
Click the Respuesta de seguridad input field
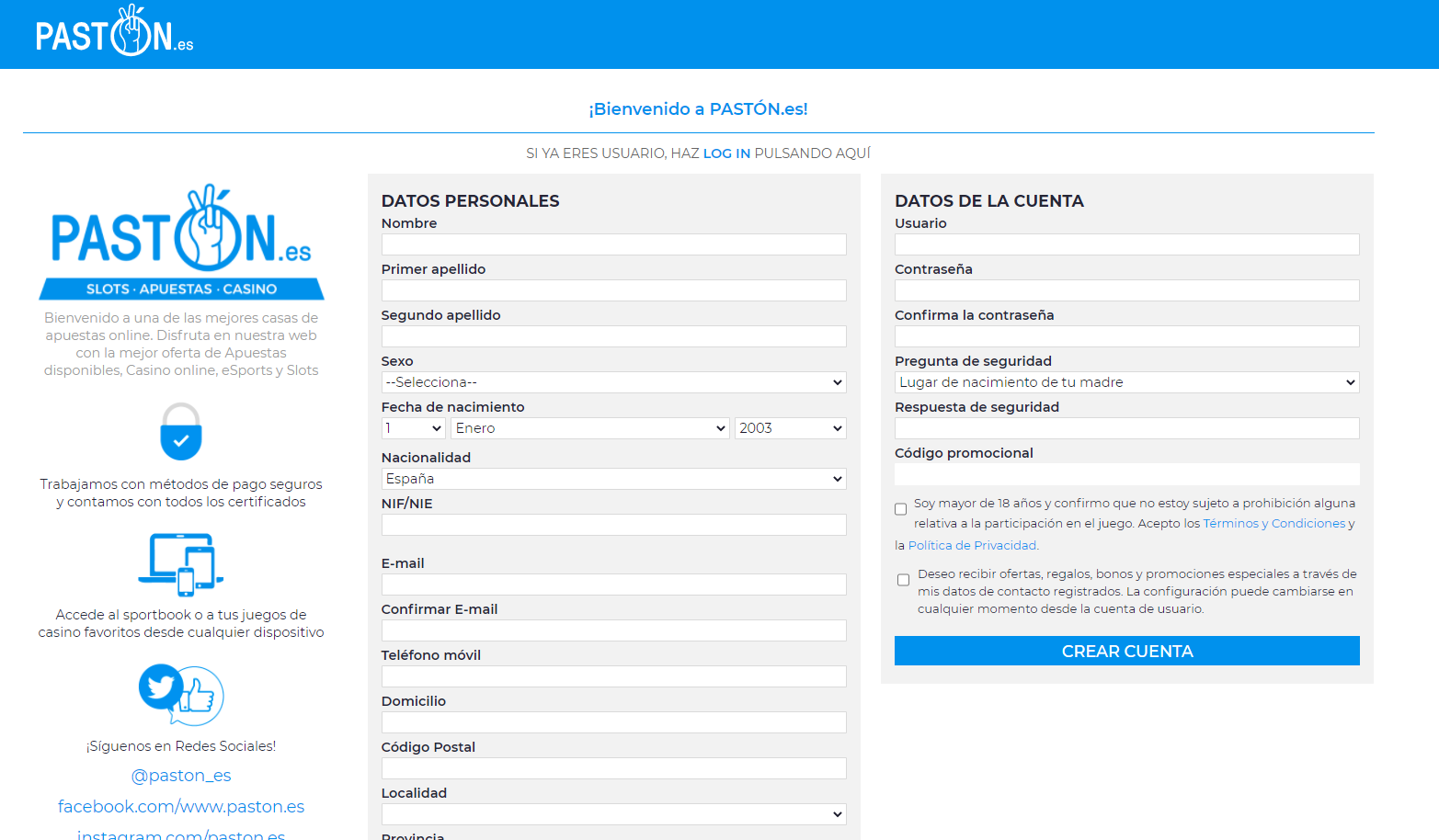tap(1127, 428)
